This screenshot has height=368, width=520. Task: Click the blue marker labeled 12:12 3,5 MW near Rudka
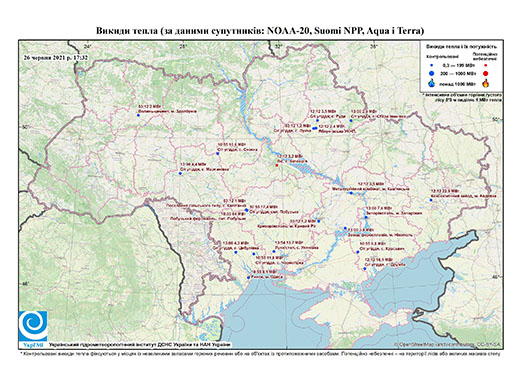(318, 120)
